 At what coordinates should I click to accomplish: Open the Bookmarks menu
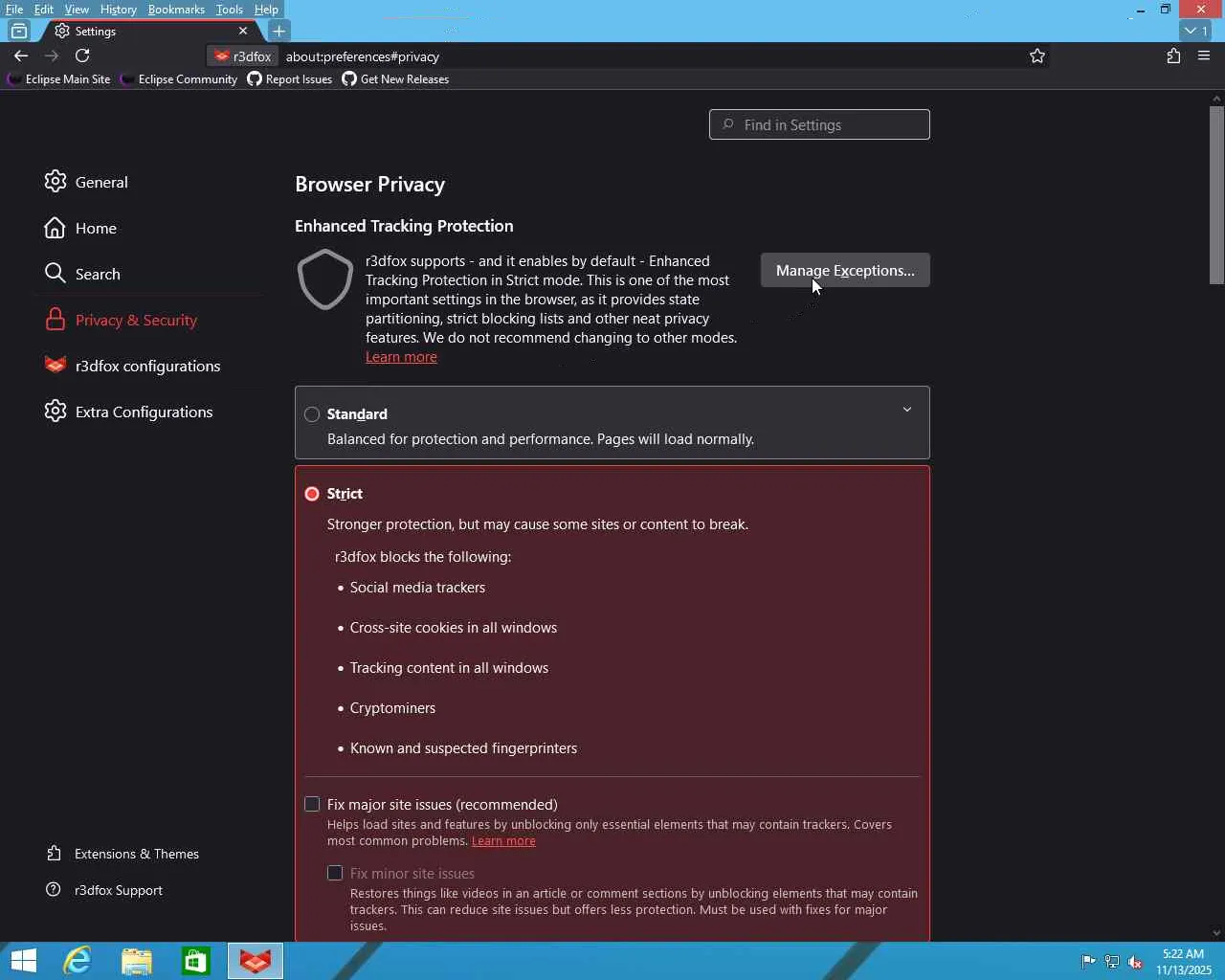[x=176, y=10]
